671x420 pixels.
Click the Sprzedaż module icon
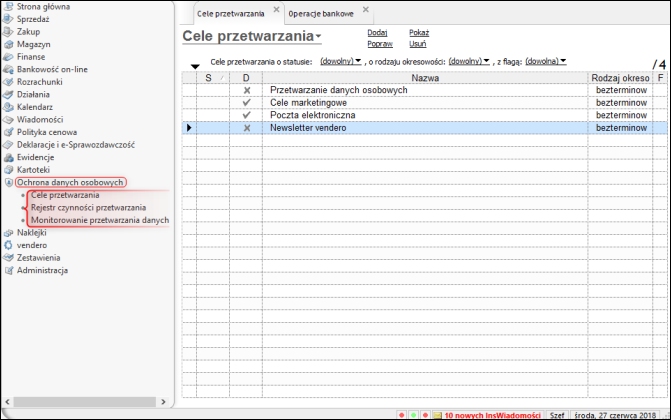[x=8, y=19]
